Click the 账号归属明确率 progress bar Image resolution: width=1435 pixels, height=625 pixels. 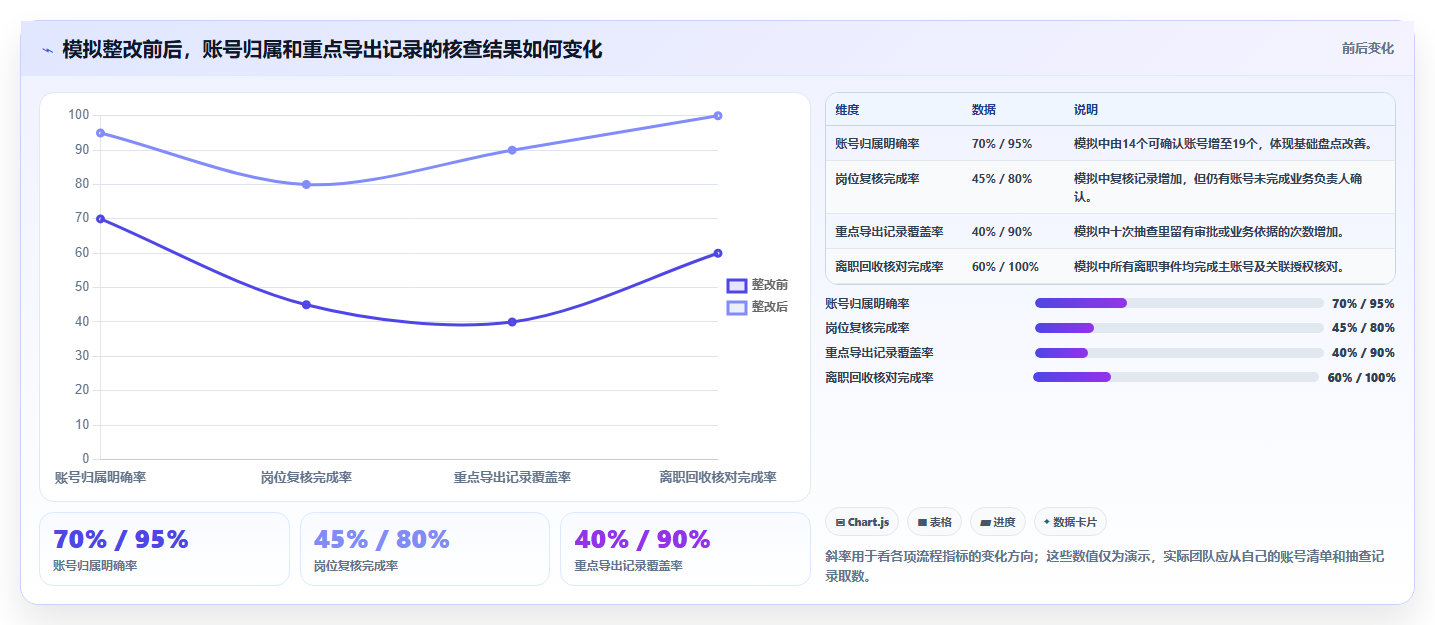pyautogui.click(x=1179, y=303)
